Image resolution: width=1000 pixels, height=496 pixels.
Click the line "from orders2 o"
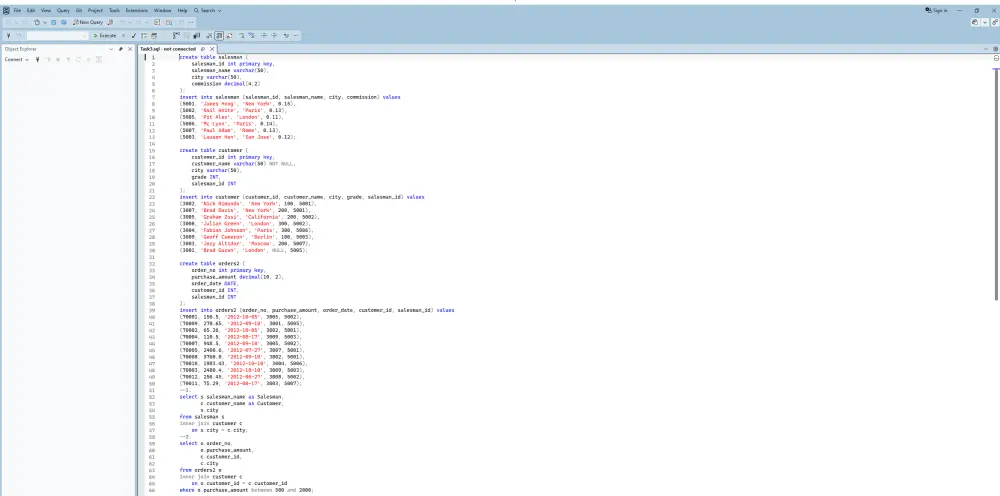point(200,470)
